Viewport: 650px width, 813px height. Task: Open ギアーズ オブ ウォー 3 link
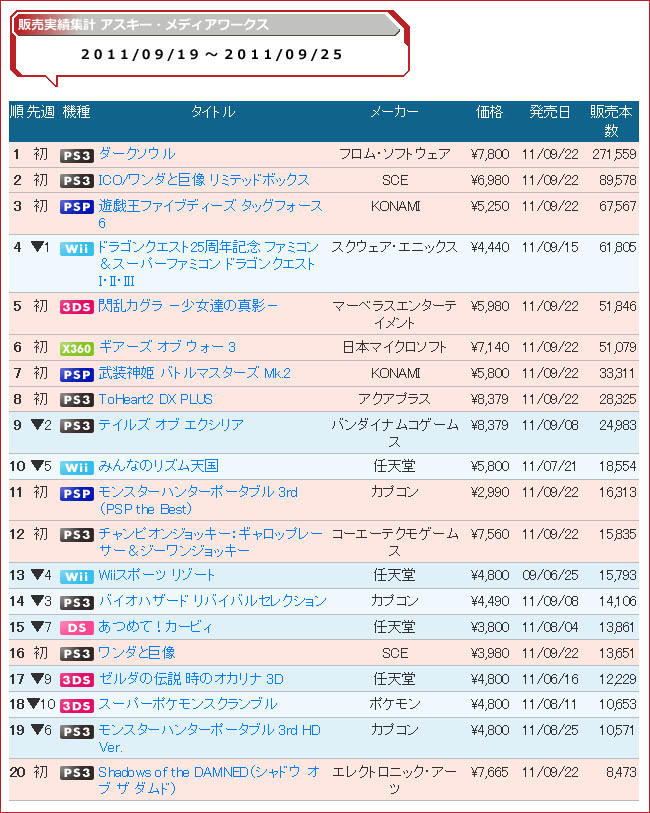pos(167,347)
